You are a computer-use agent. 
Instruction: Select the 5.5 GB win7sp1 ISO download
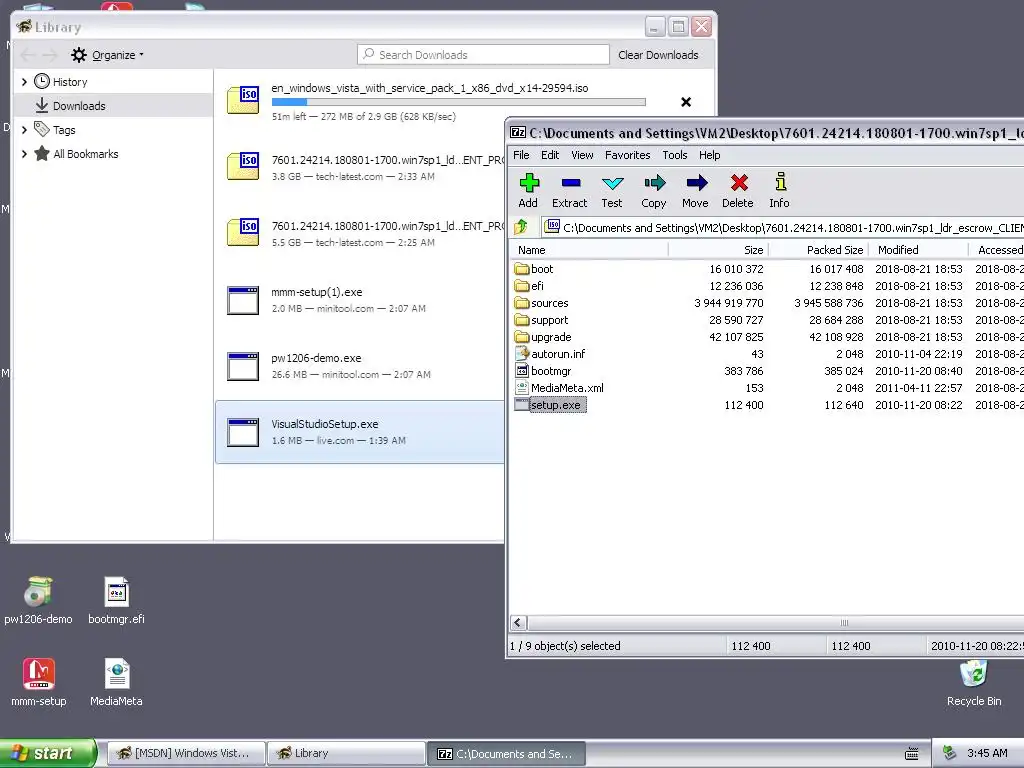[360, 234]
